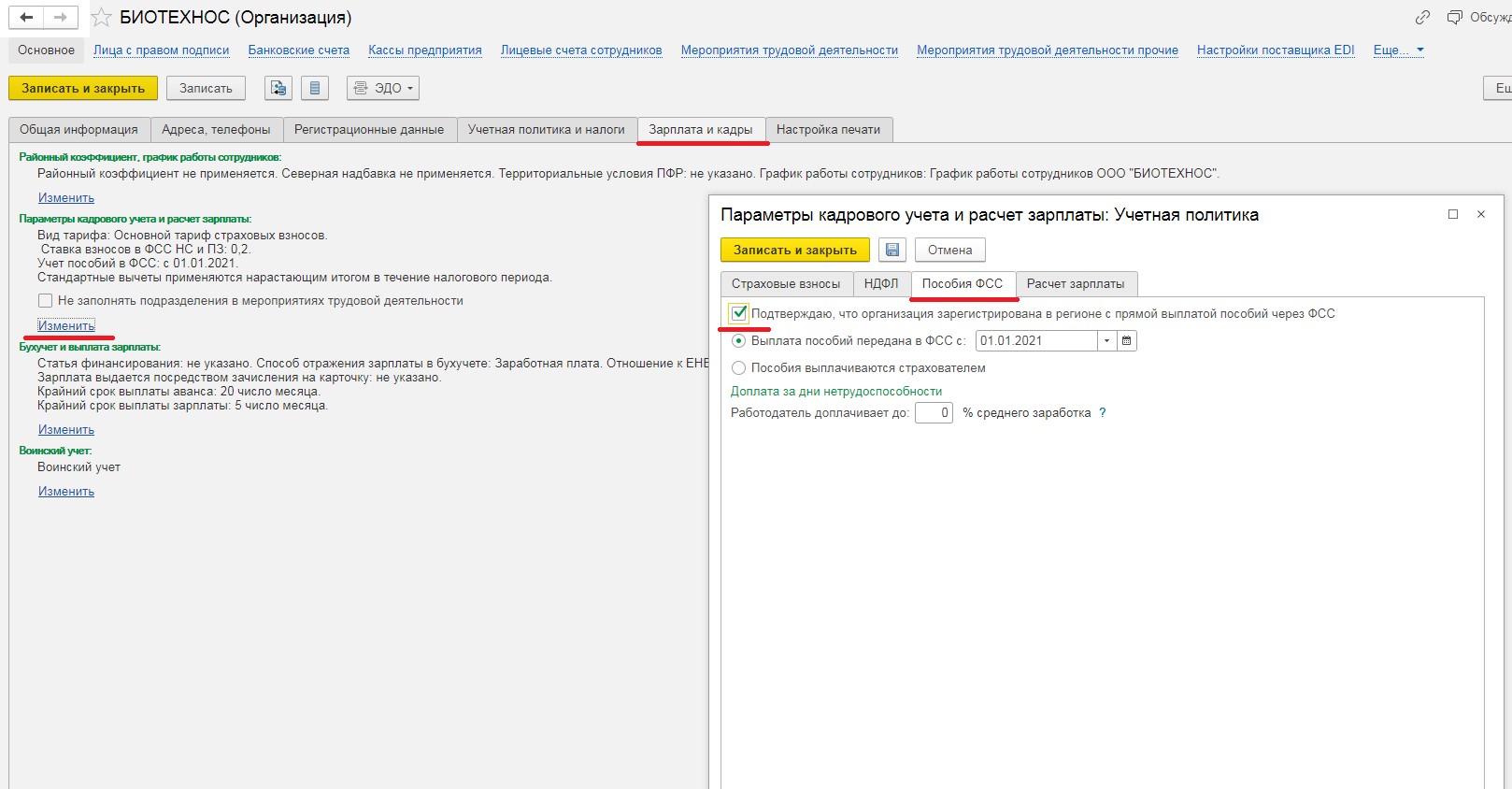Open the 'Учетная политика и налоги' tab
Viewport: 1512px width, 789px height.
tap(546, 130)
